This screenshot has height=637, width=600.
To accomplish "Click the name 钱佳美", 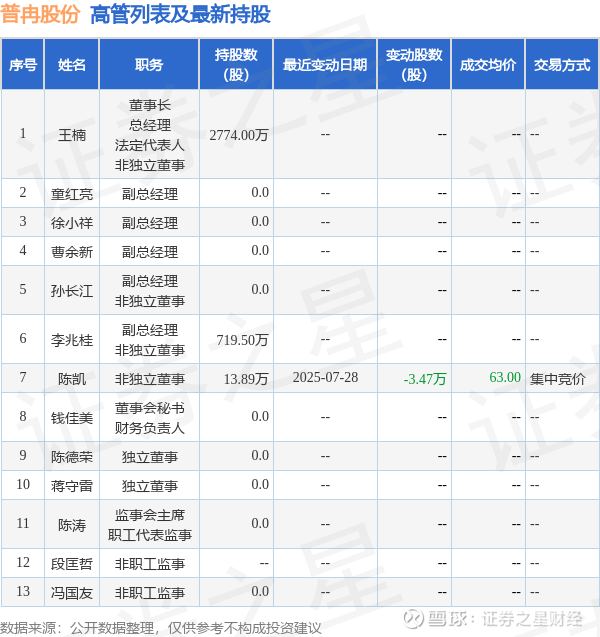I will tap(72, 418).
